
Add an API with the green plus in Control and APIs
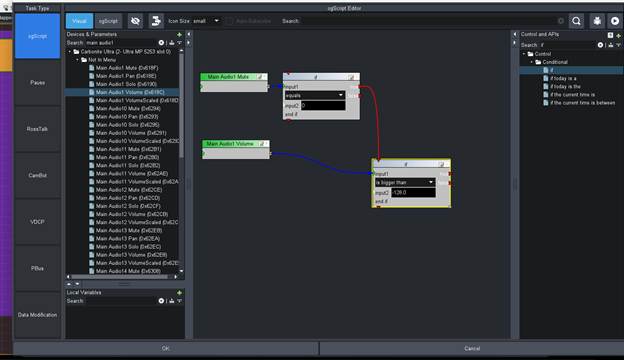[x=618, y=35]
